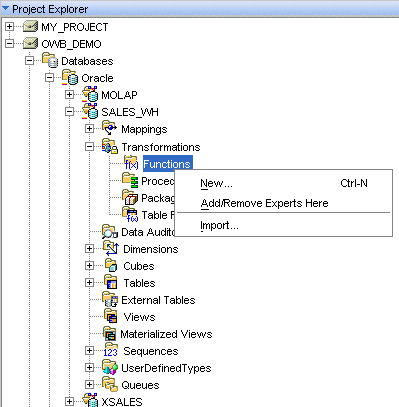Click the Dimensions folder icon
This screenshot has height=407, width=399.
click(111, 248)
